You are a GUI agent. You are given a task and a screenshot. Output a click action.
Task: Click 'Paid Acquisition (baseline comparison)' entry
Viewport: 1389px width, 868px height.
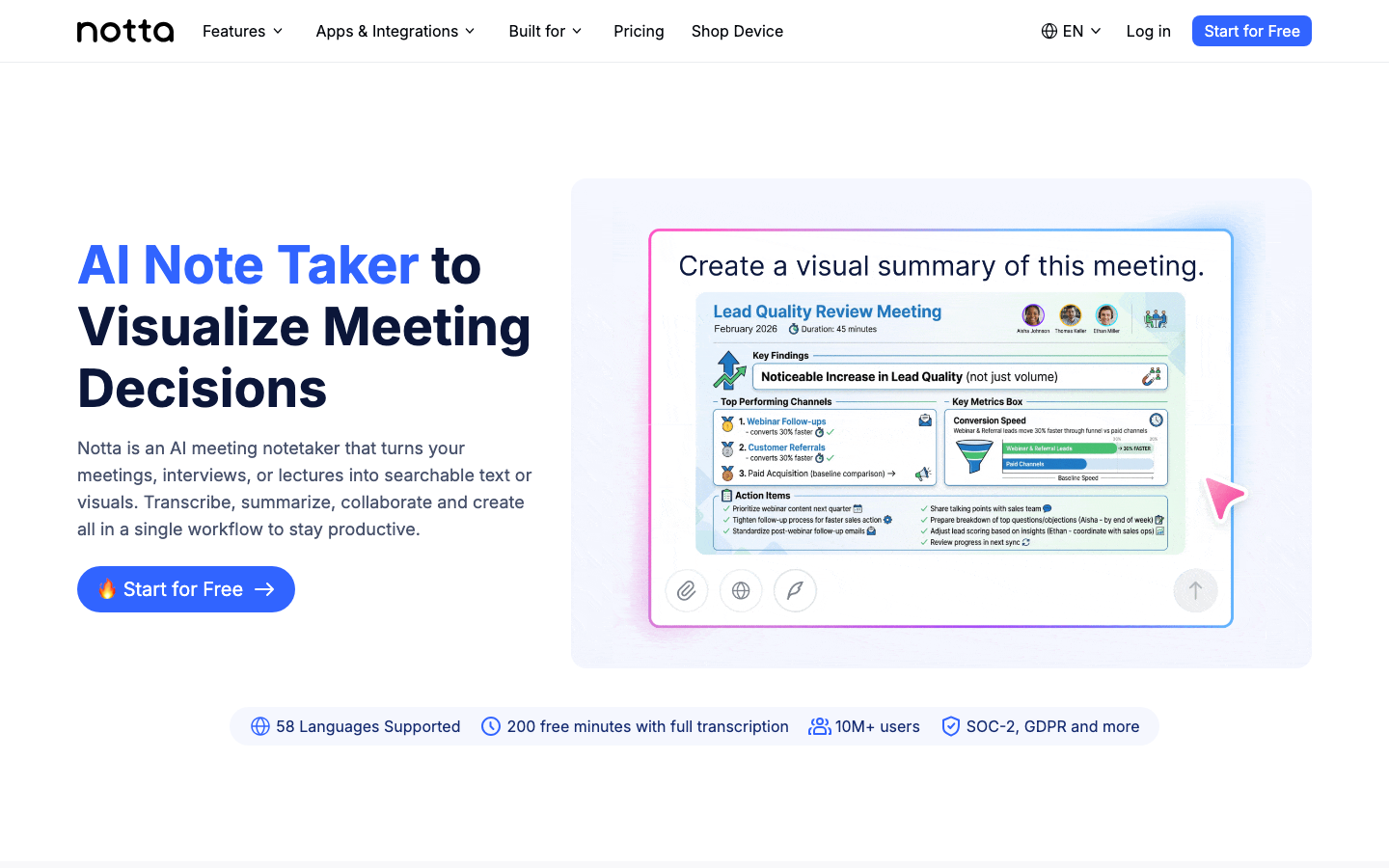816,474
